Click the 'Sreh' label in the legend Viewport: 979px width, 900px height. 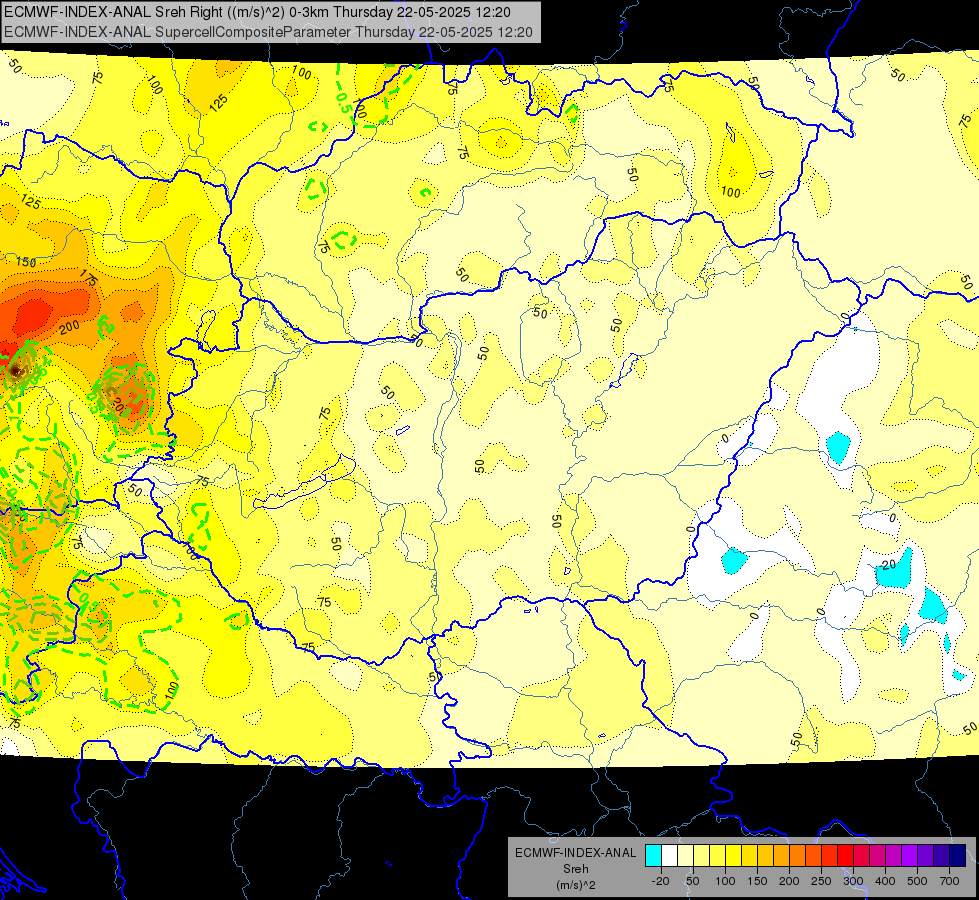576,869
